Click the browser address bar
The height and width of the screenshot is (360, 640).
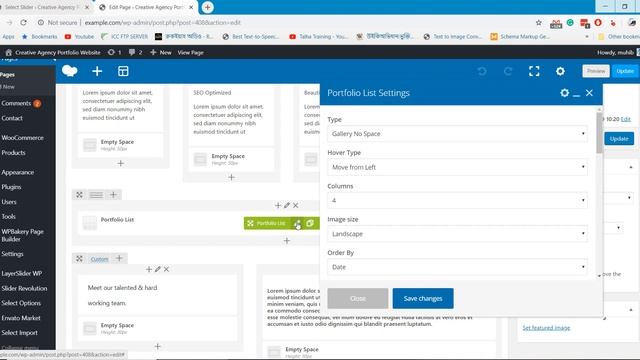pyautogui.click(x=286, y=23)
